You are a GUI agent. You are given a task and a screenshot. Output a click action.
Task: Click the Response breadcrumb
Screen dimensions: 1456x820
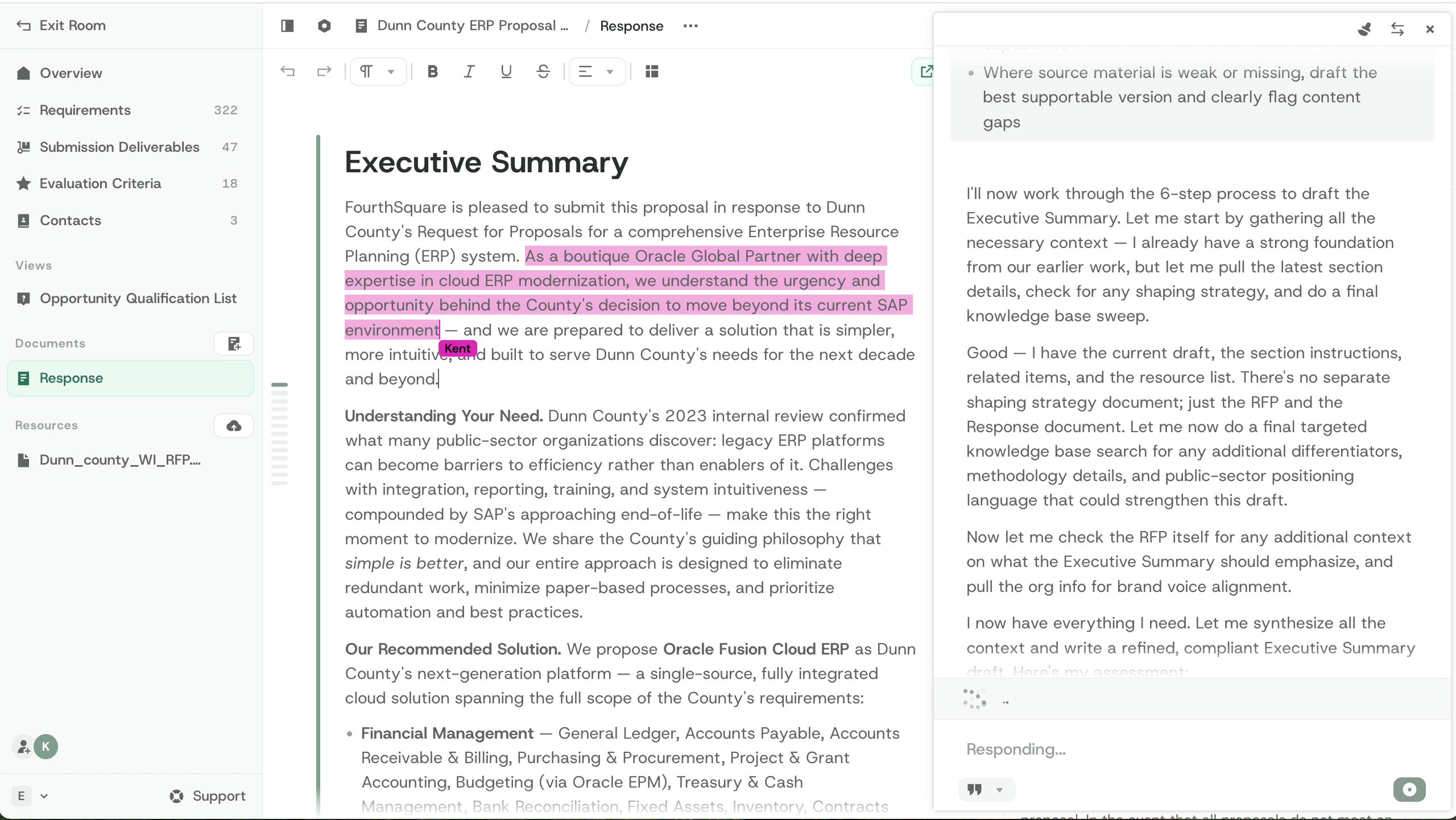(x=631, y=26)
